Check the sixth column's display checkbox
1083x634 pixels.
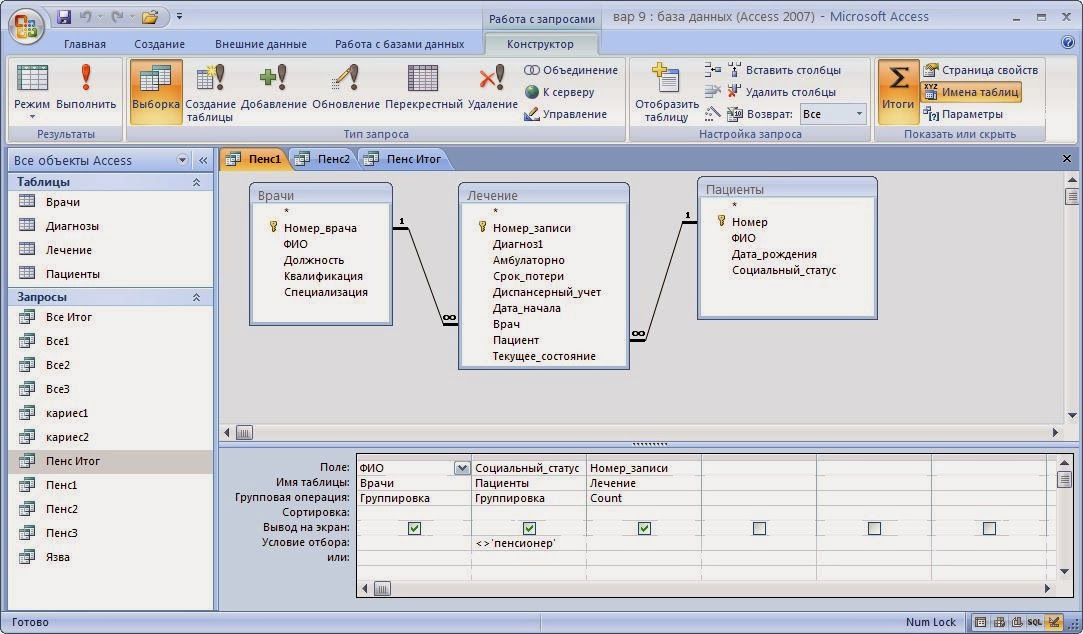[x=989, y=528]
